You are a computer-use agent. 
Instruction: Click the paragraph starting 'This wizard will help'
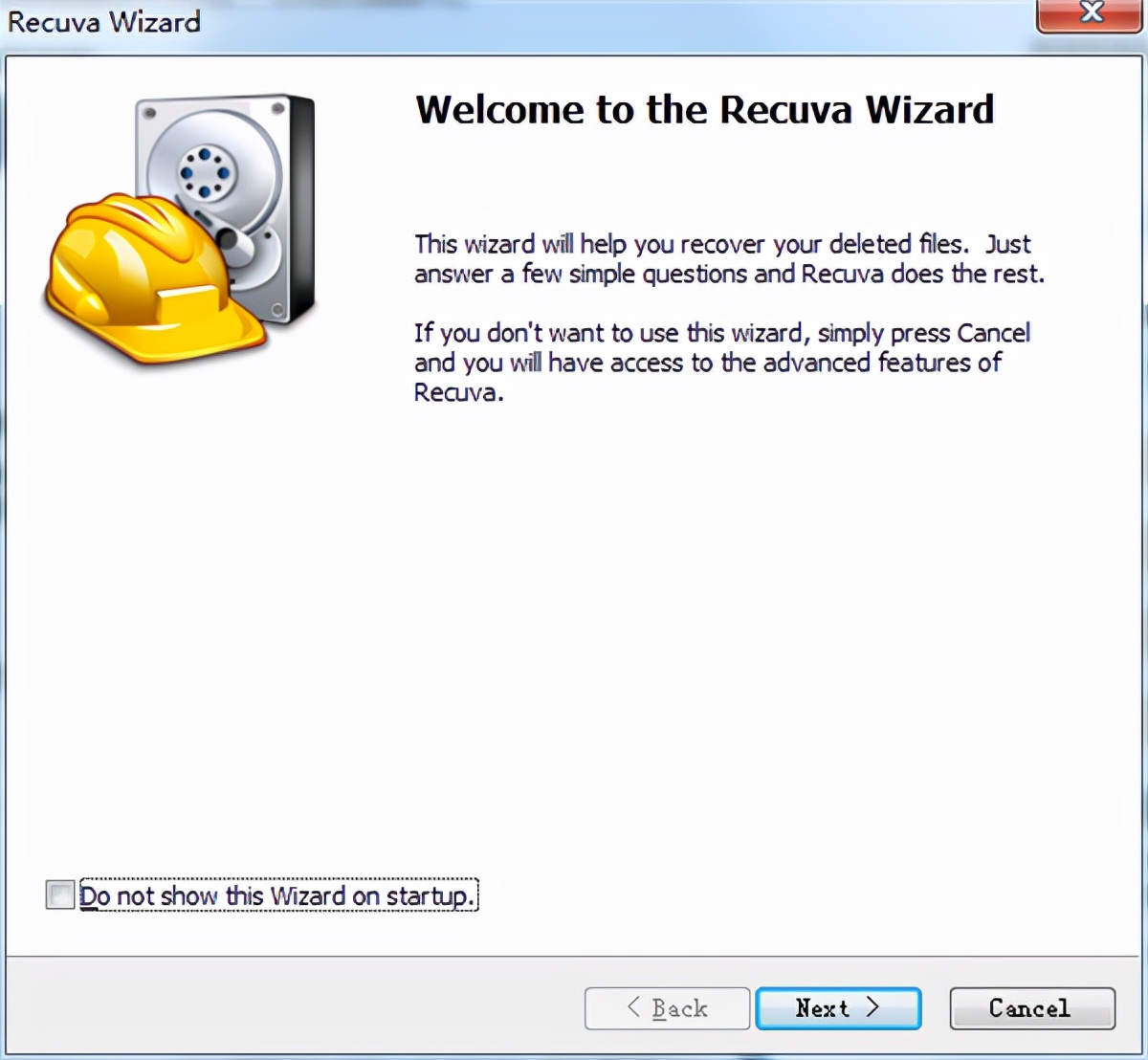click(729, 259)
